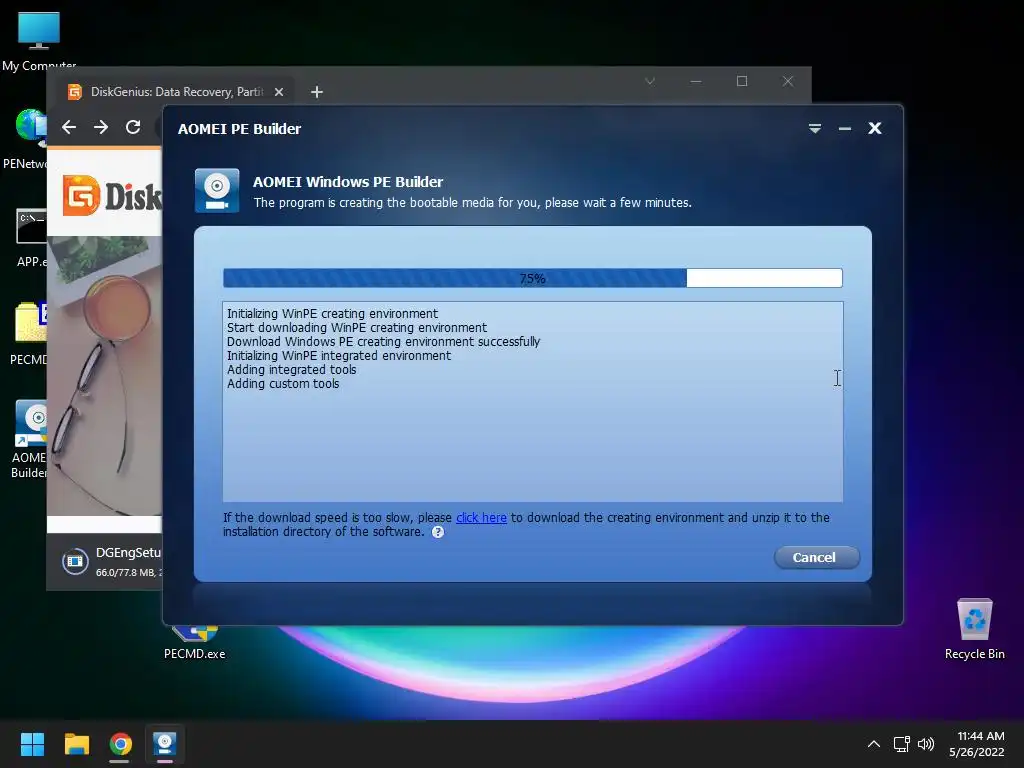Open the volume tray icon
Screen dimensions: 1024x768
coord(926,744)
